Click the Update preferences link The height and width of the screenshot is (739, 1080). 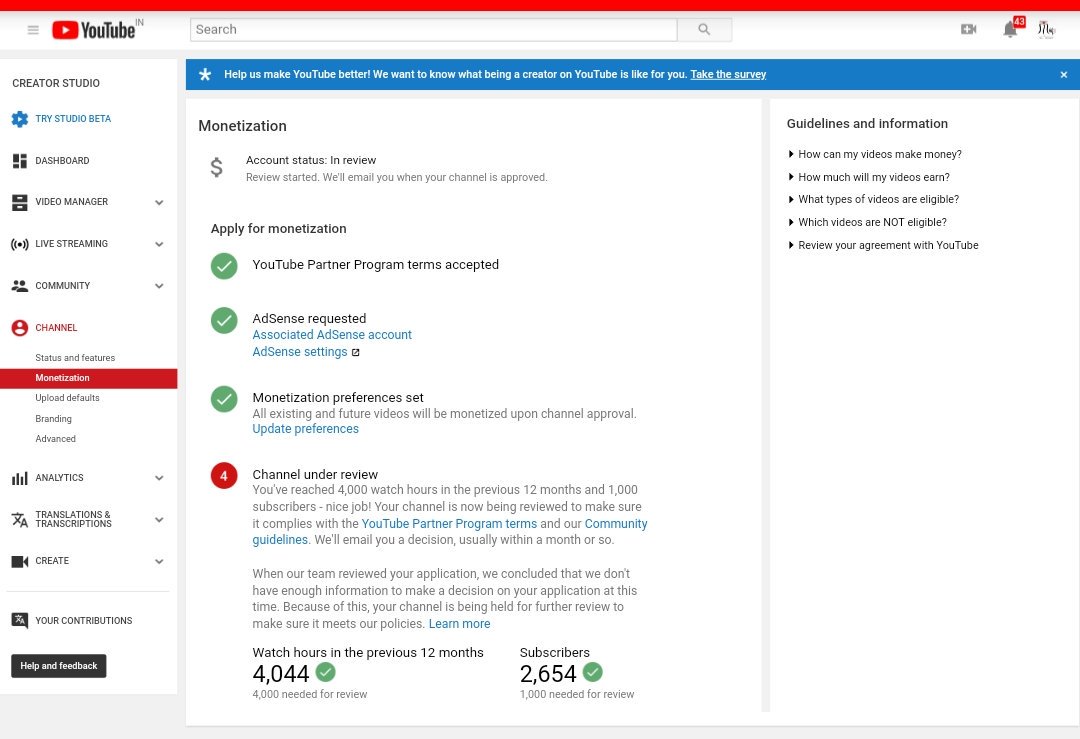coord(305,429)
